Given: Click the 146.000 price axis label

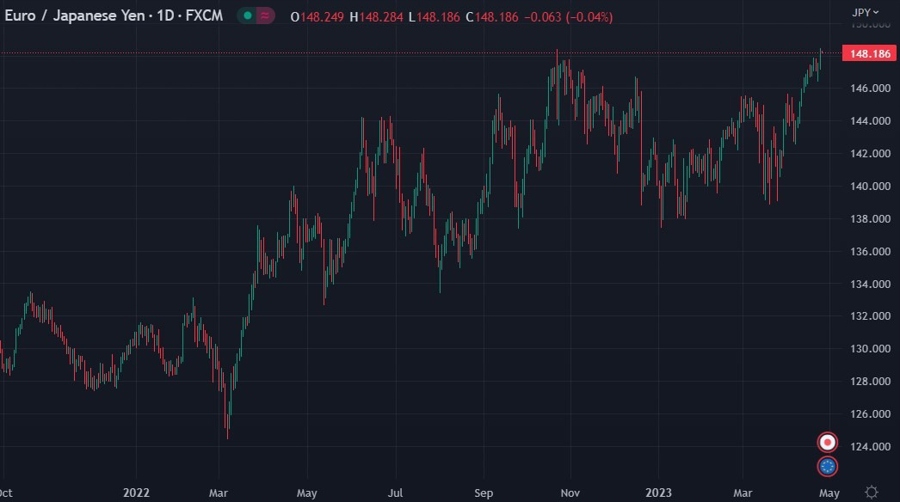Looking at the screenshot, I should pos(870,88).
